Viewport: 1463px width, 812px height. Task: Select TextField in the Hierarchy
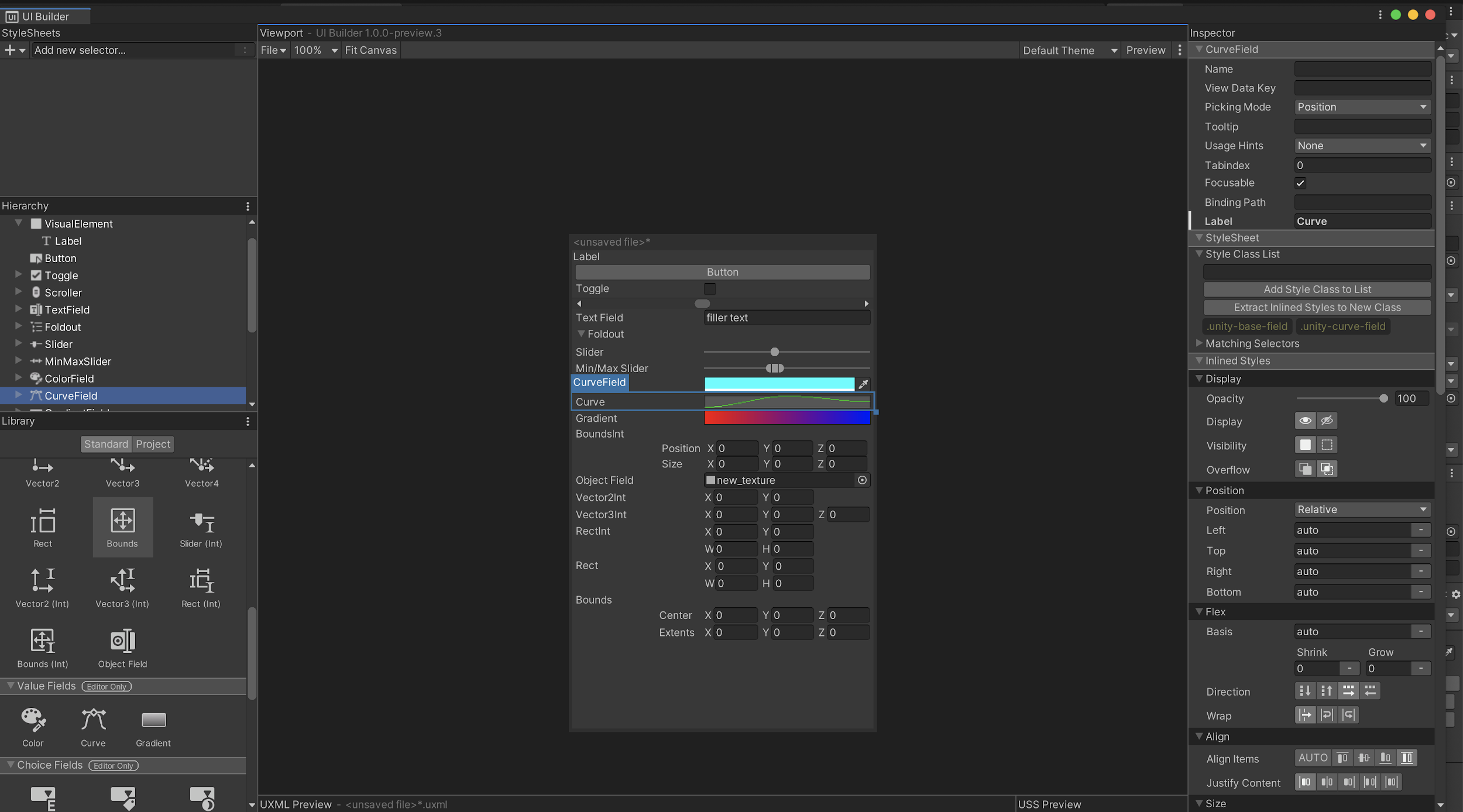(67, 310)
